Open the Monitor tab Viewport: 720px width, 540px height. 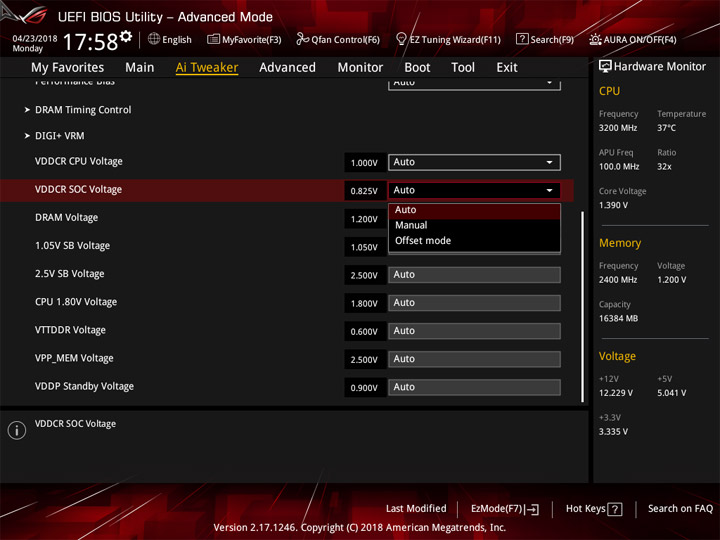360,68
